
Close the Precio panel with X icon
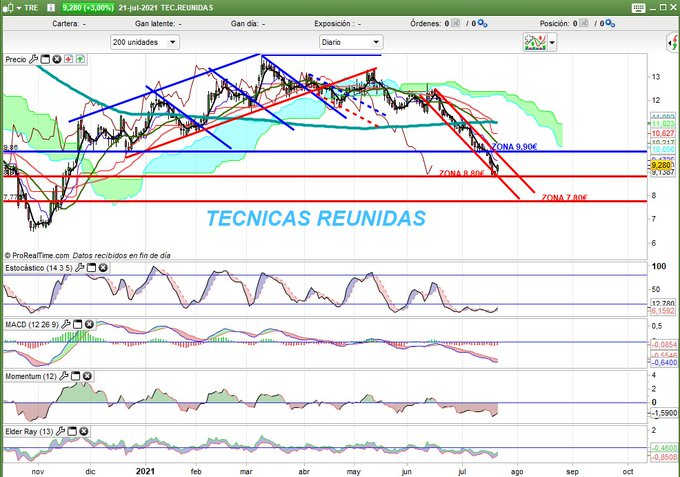click(57, 59)
